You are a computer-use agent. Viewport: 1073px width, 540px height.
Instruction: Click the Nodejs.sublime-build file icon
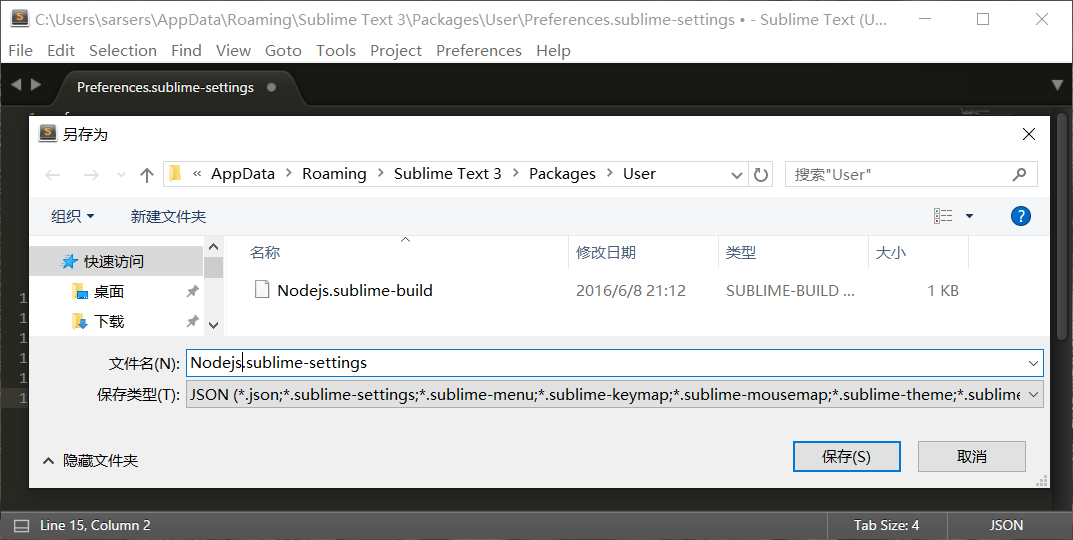261,290
